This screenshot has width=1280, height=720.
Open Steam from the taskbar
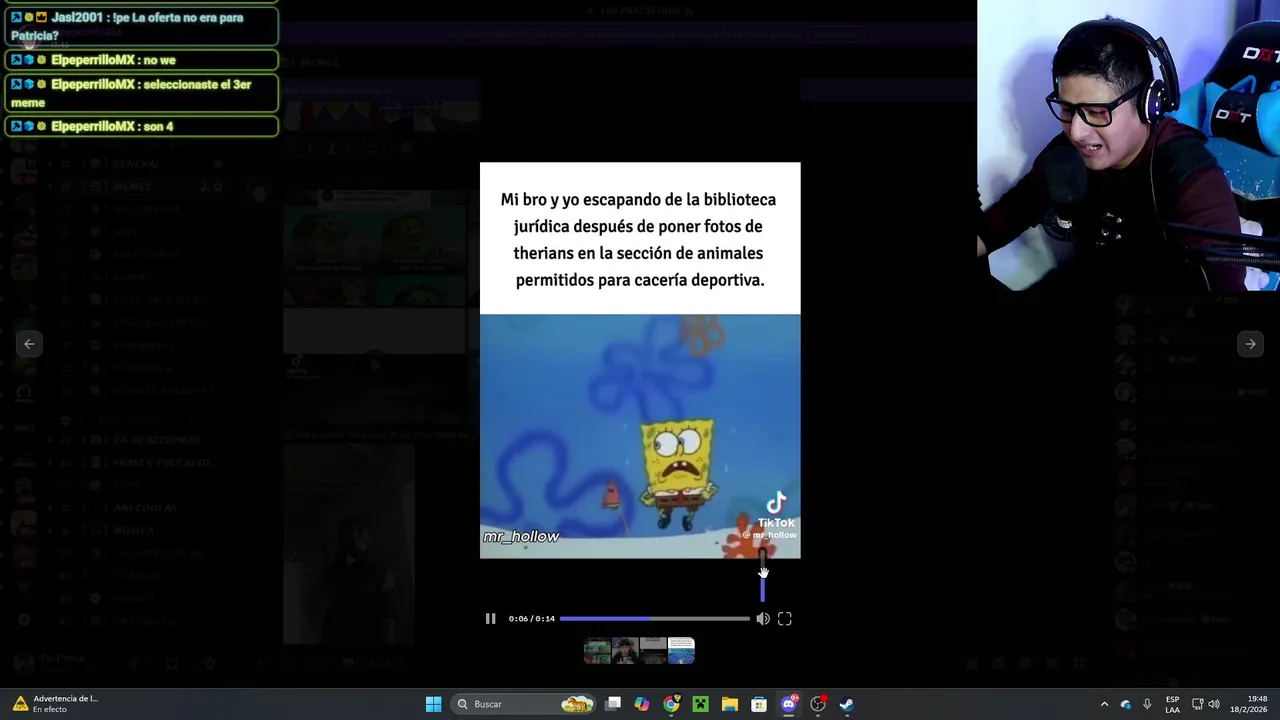(x=847, y=704)
